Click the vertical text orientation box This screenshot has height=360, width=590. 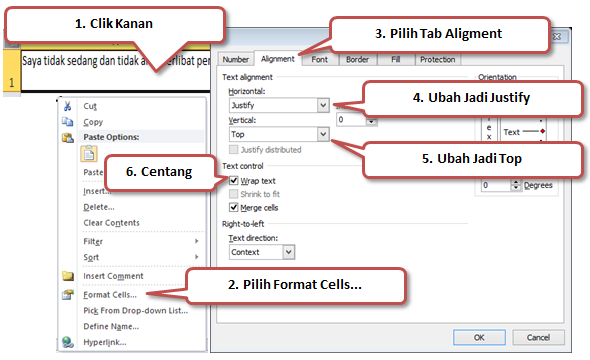pos(489,130)
